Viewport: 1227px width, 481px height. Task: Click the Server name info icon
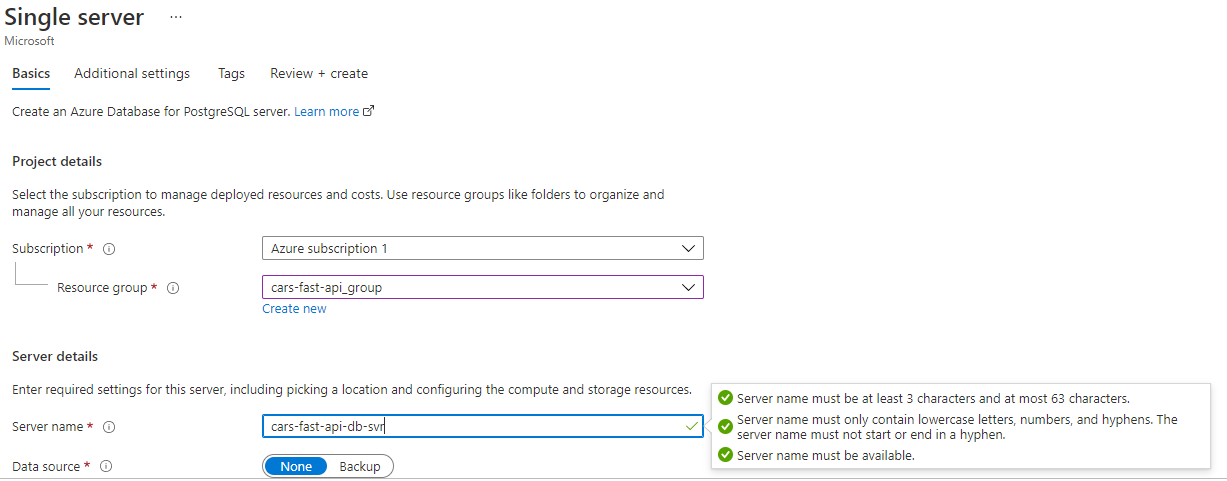(x=109, y=427)
